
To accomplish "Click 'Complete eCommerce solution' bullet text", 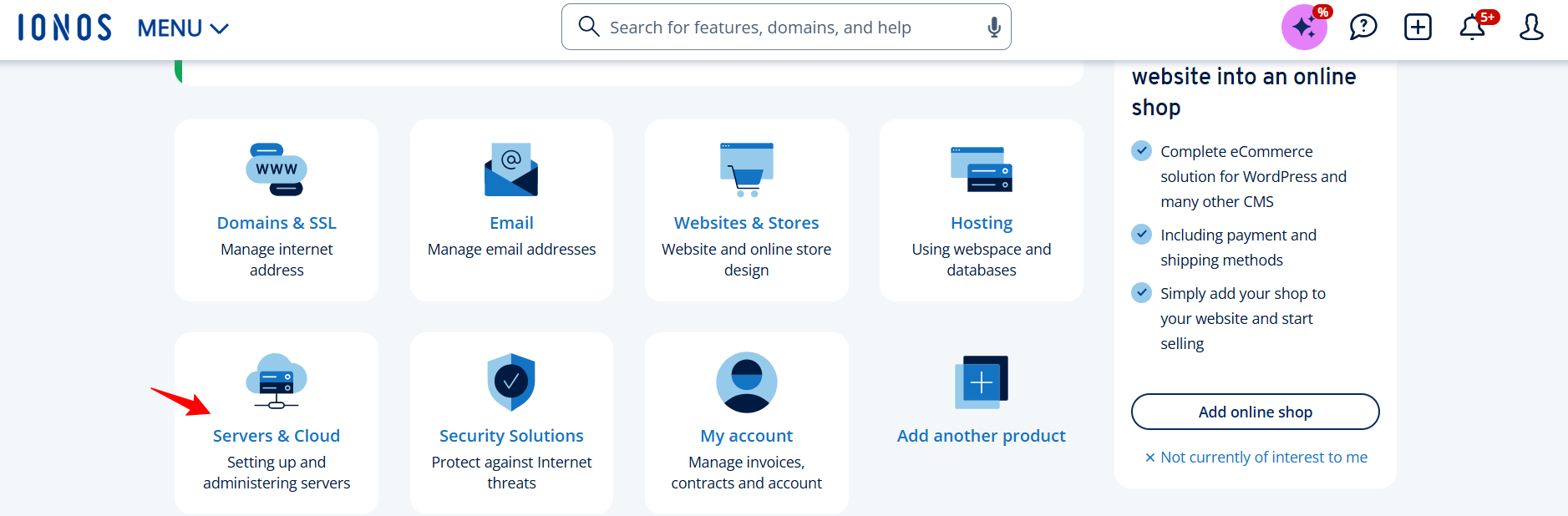I will click(x=1253, y=176).
